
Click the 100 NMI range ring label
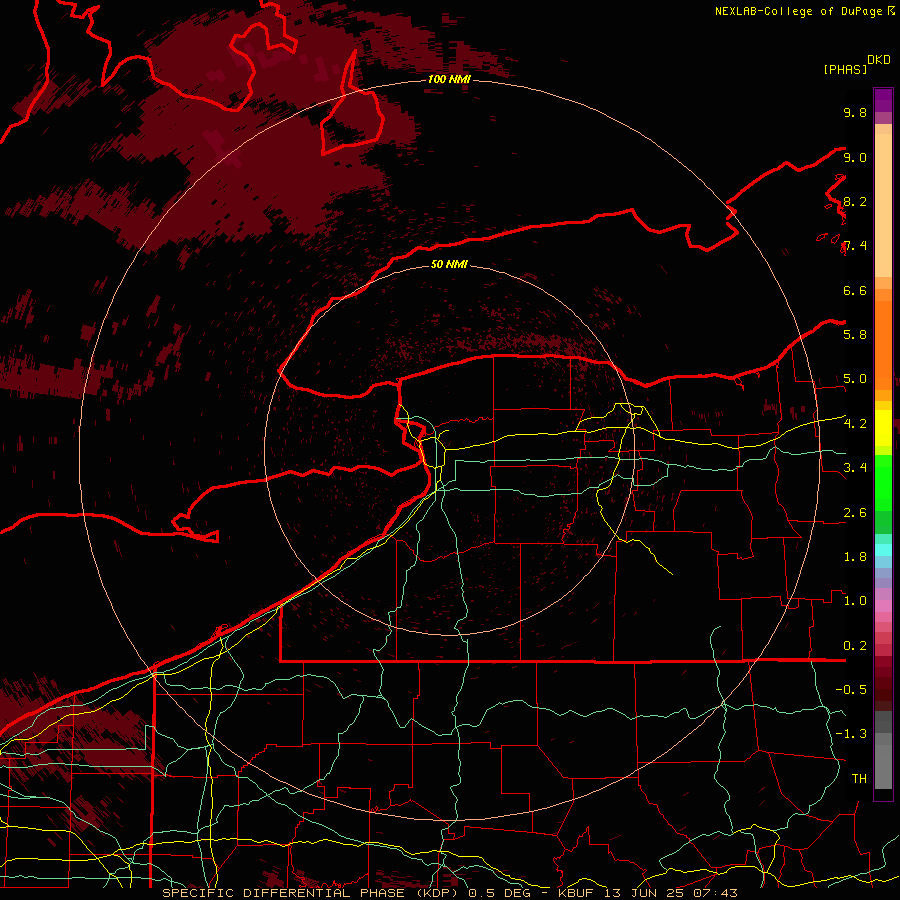coord(449,79)
